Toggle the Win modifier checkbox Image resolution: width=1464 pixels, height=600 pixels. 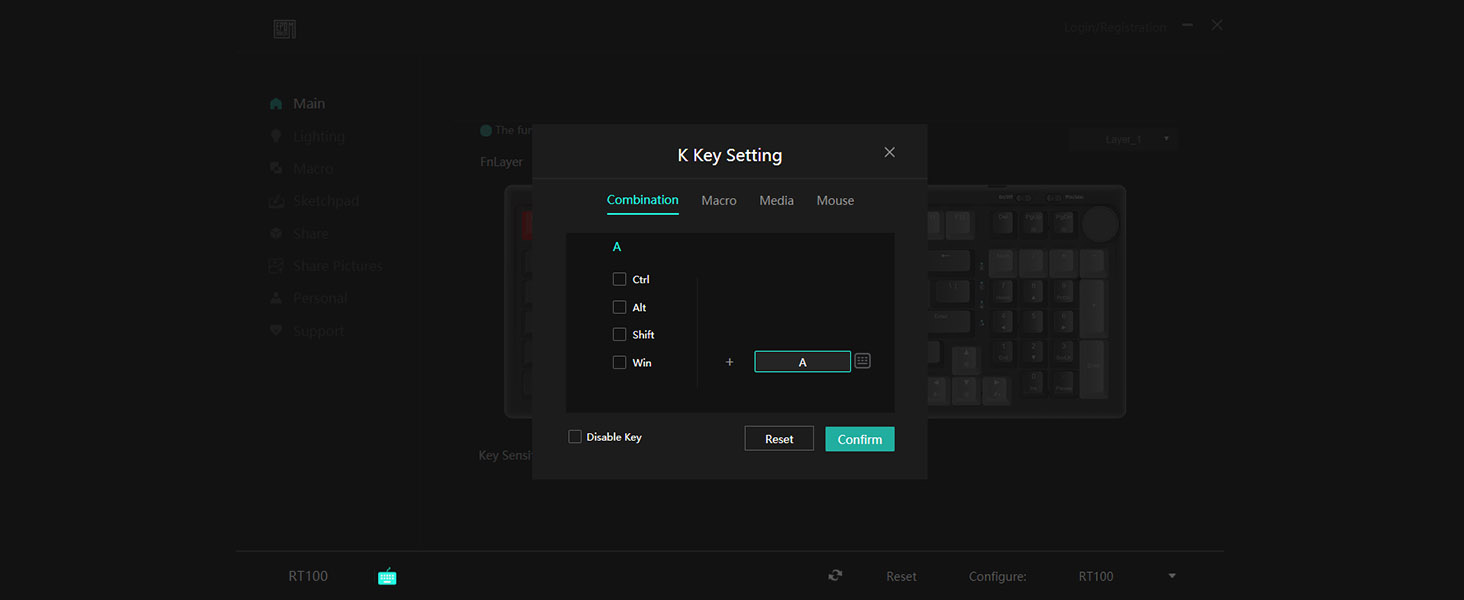(x=619, y=362)
